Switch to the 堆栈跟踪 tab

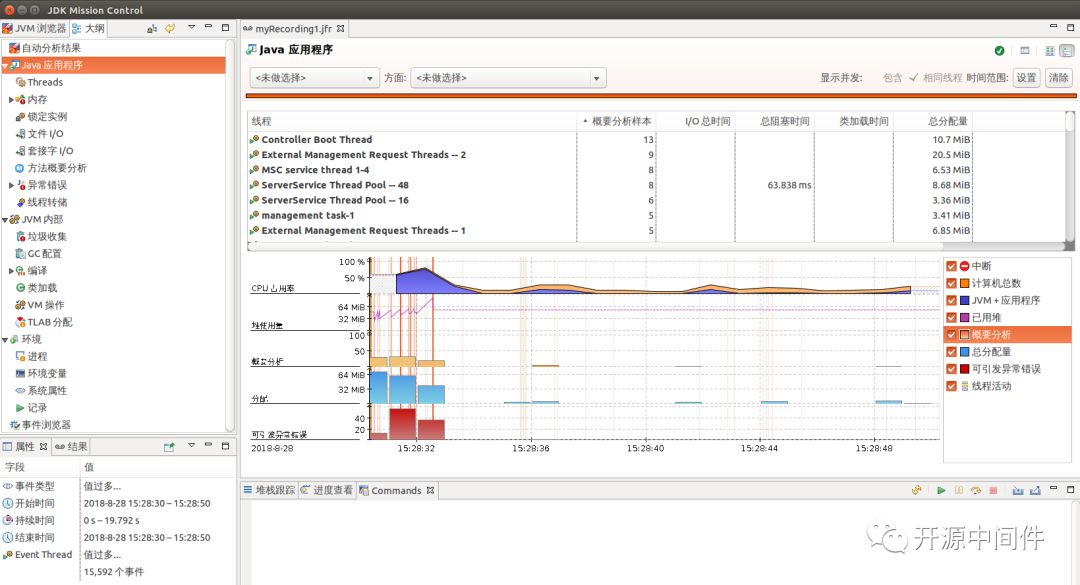(x=269, y=490)
